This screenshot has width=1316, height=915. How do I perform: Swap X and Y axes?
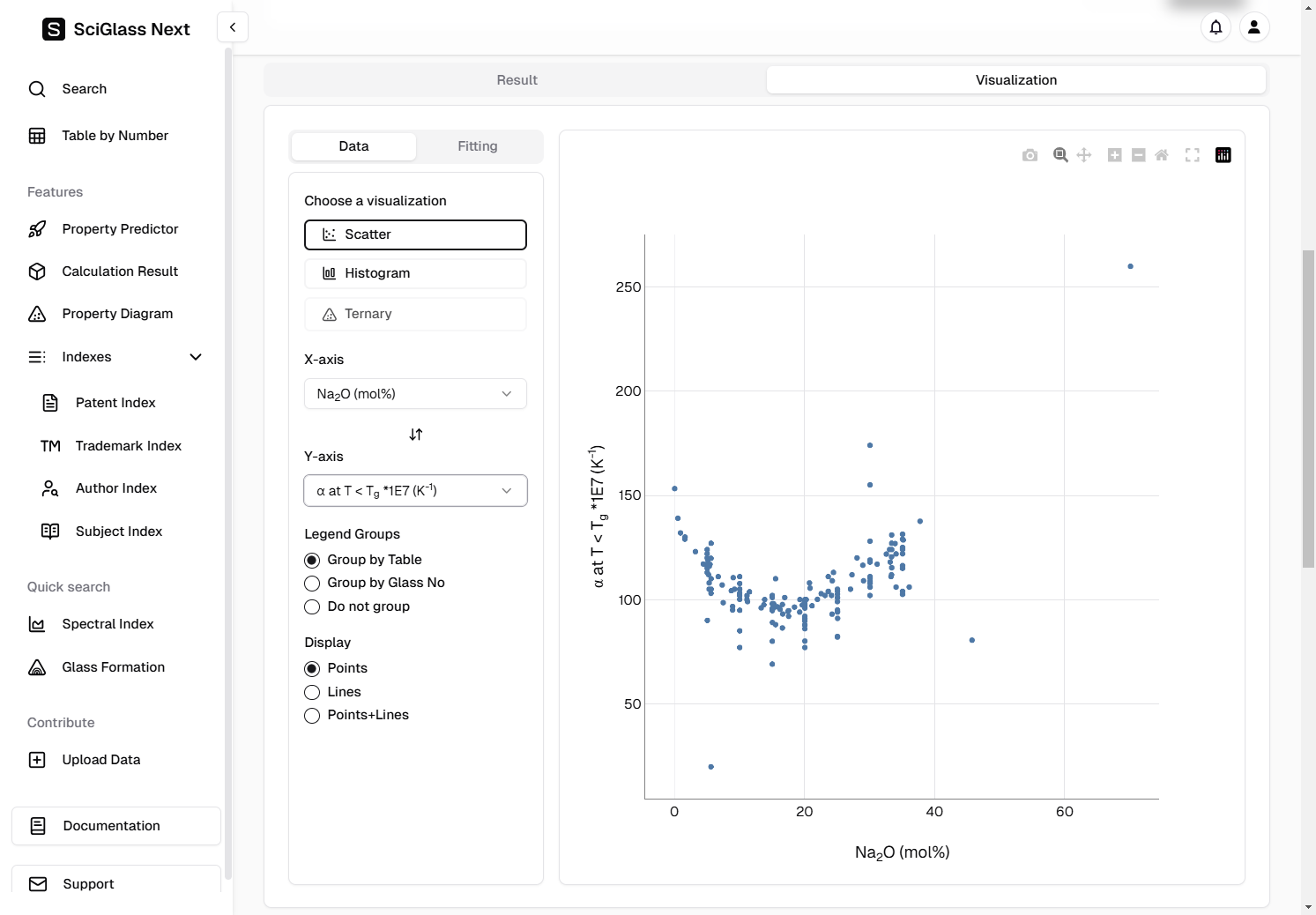(x=416, y=435)
